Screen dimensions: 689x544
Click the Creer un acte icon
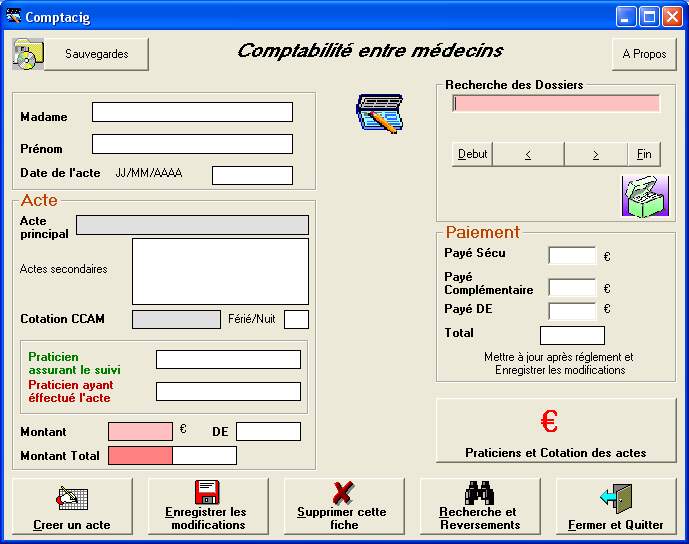[72, 498]
